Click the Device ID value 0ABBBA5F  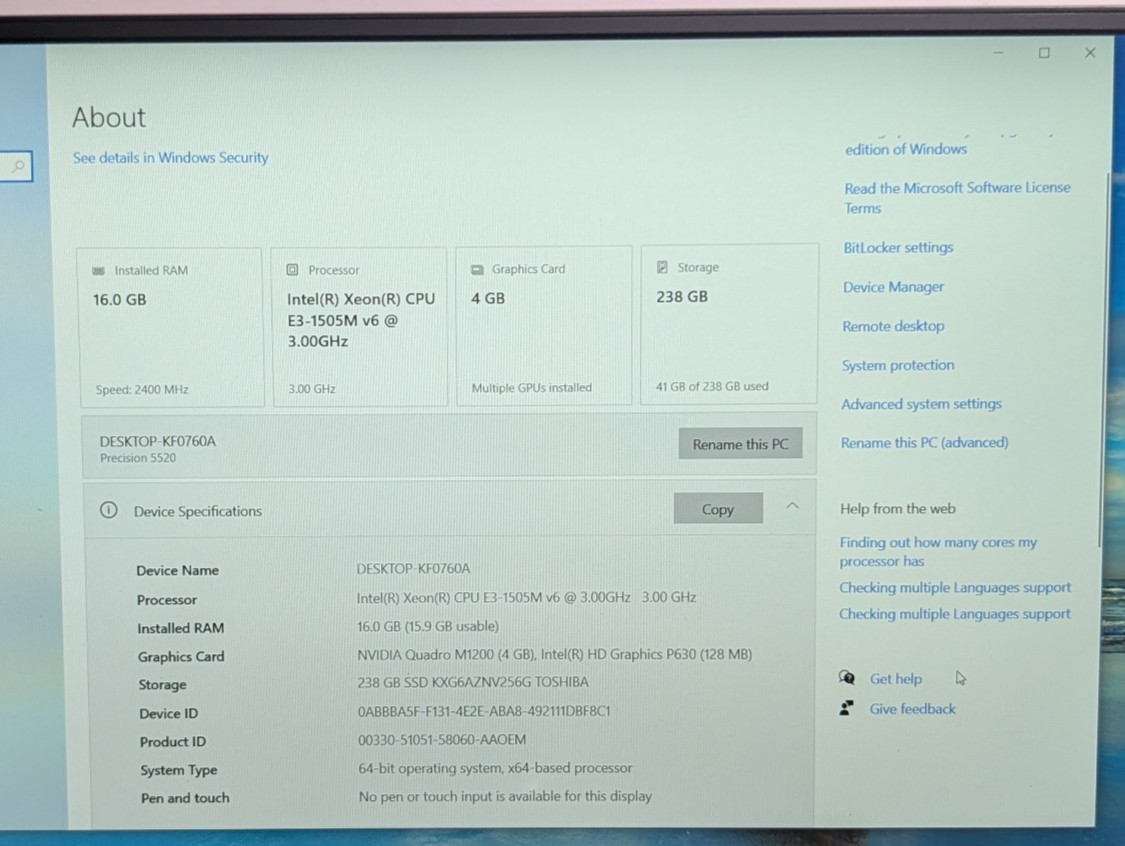[484, 711]
